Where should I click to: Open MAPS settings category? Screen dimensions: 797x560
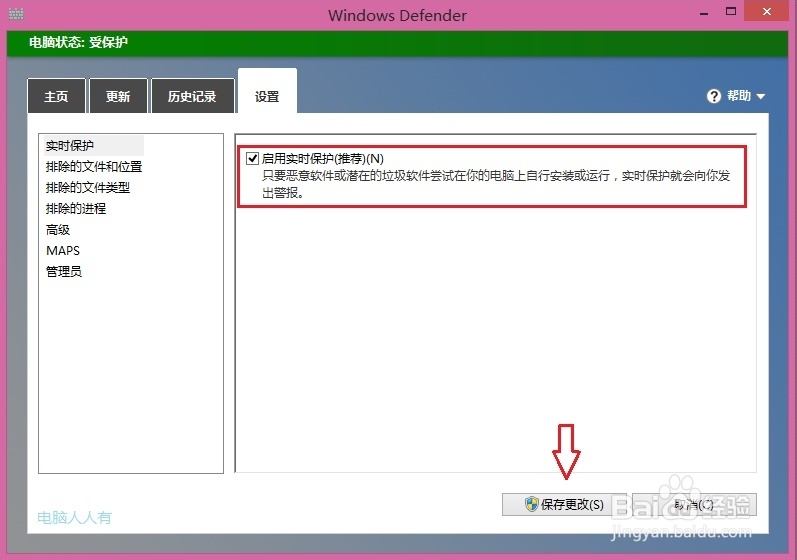pos(63,251)
